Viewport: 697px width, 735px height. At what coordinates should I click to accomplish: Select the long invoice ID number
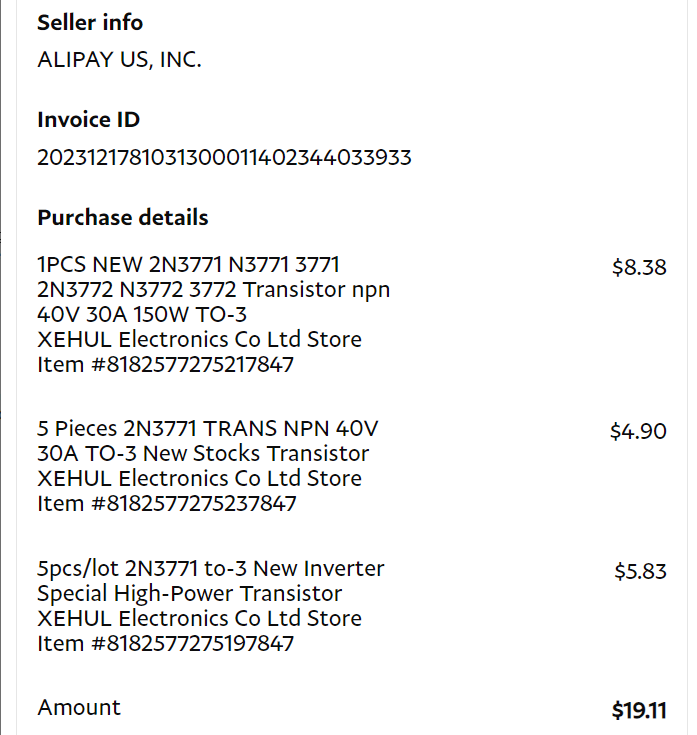click(224, 158)
